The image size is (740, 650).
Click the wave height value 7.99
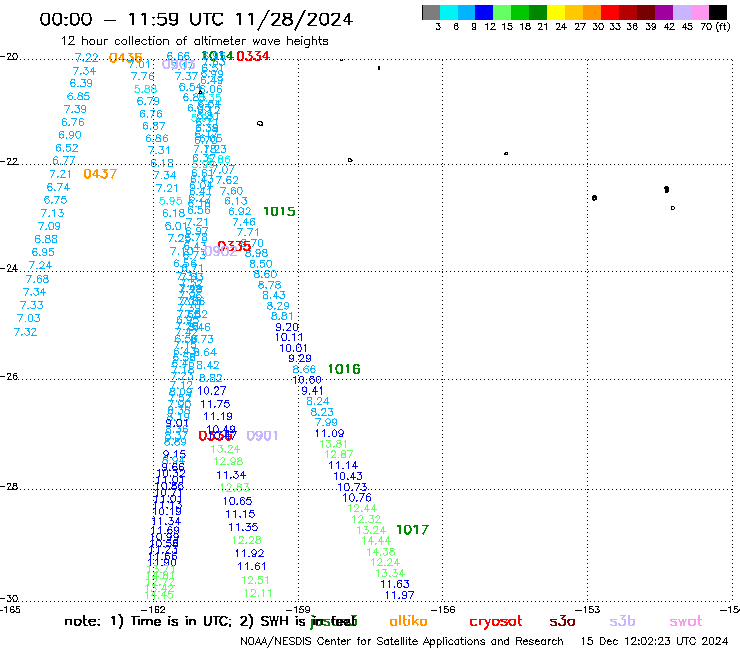coord(326,422)
